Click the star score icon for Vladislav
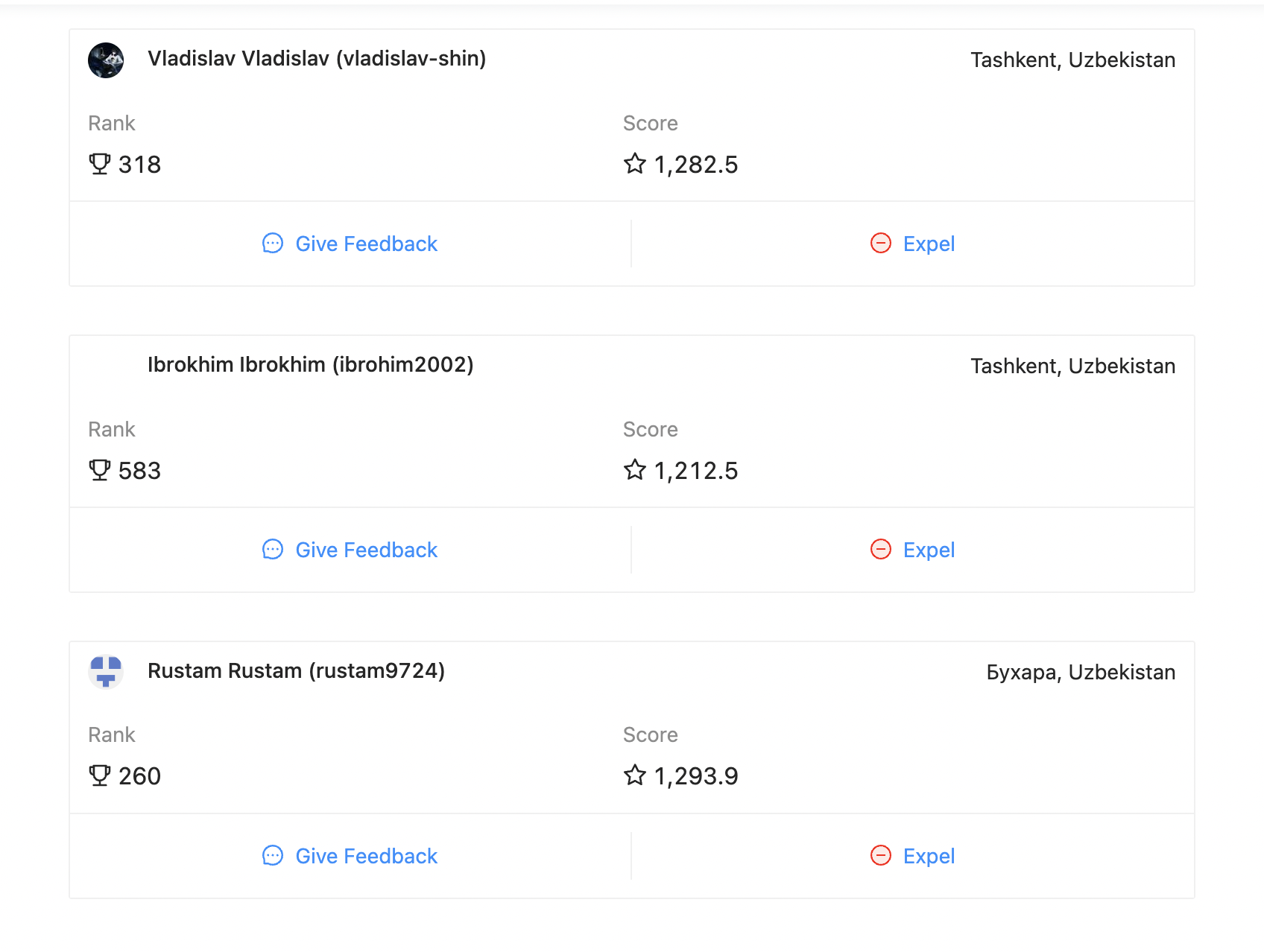The height and width of the screenshot is (952, 1264). [x=635, y=164]
